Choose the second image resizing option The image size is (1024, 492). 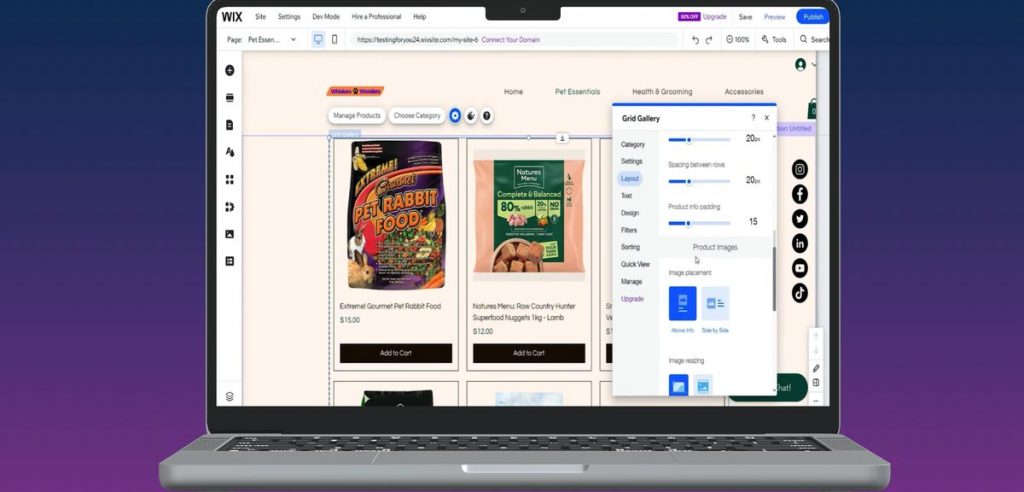tap(703, 386)
